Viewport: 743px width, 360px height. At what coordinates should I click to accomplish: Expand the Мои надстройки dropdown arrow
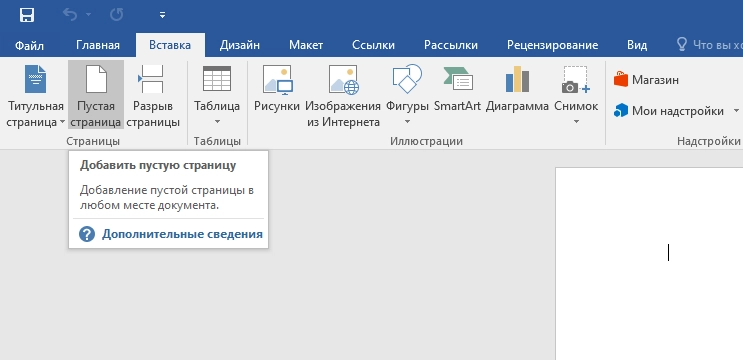click(x=736, y=111)
